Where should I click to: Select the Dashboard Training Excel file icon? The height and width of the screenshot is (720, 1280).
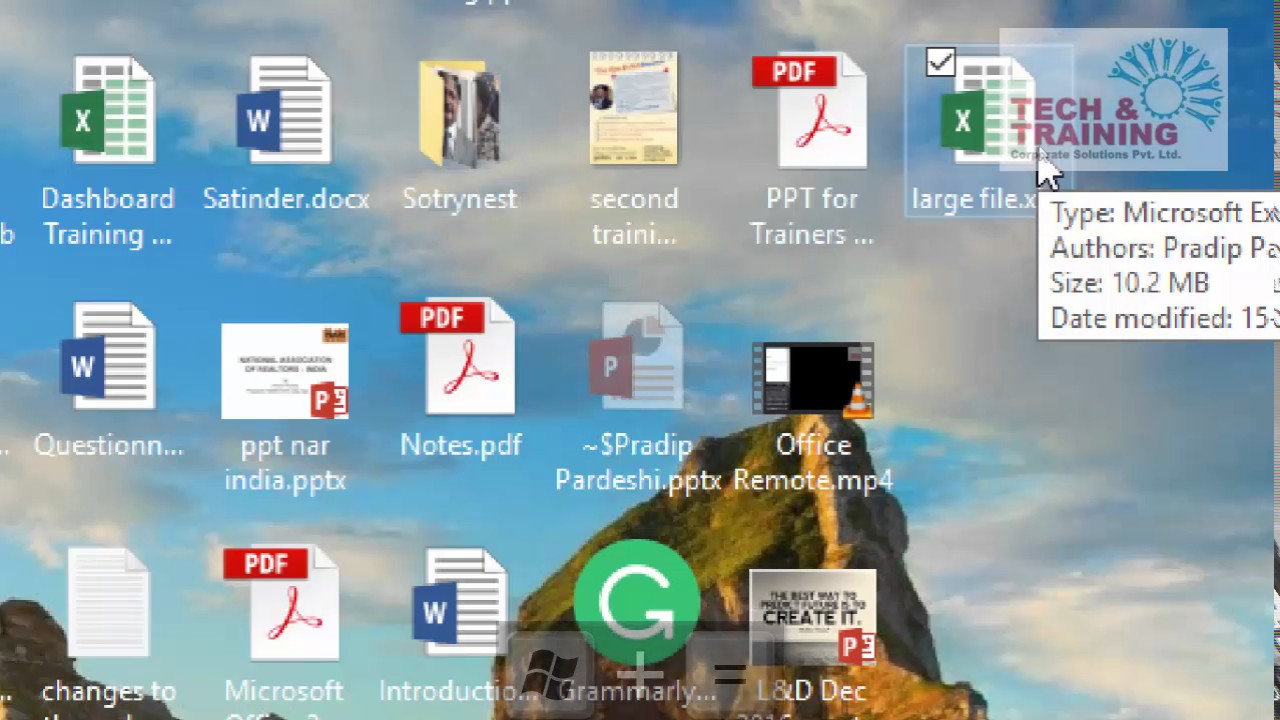(x=108, y=110)
